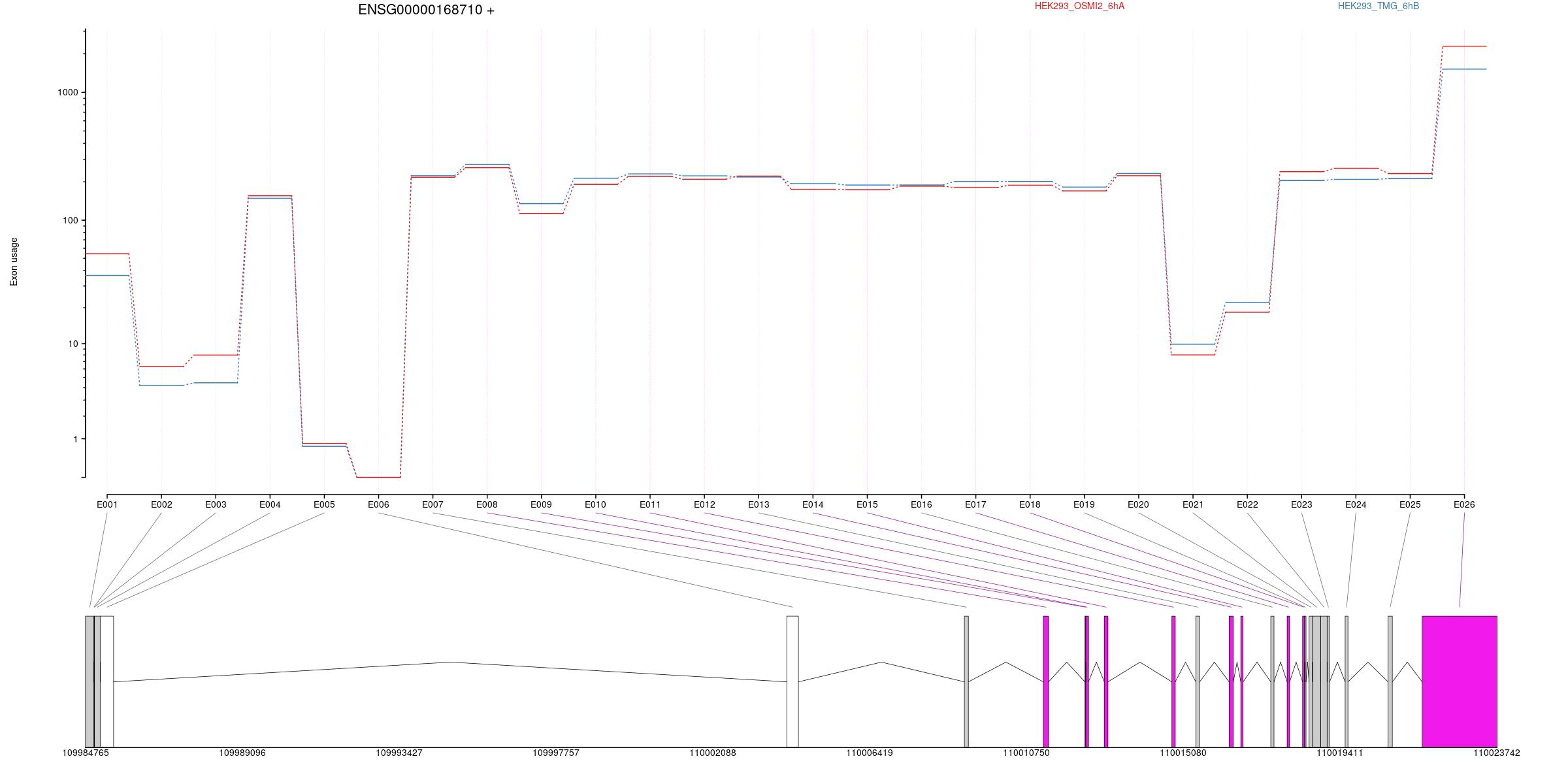The width and height of the screenshot is (1568, 784).
Task: Click genomic coordinate 110015080
Action: (x=1183, y=753)
